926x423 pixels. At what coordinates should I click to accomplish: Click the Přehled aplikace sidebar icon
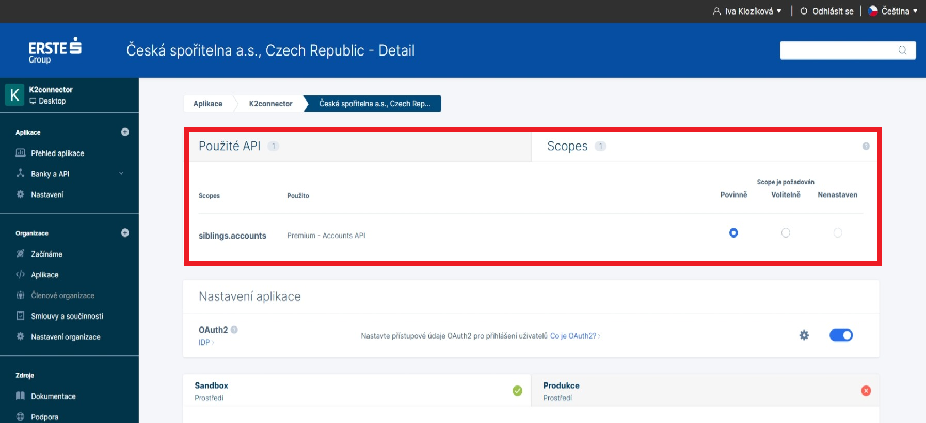coord(20,153)
